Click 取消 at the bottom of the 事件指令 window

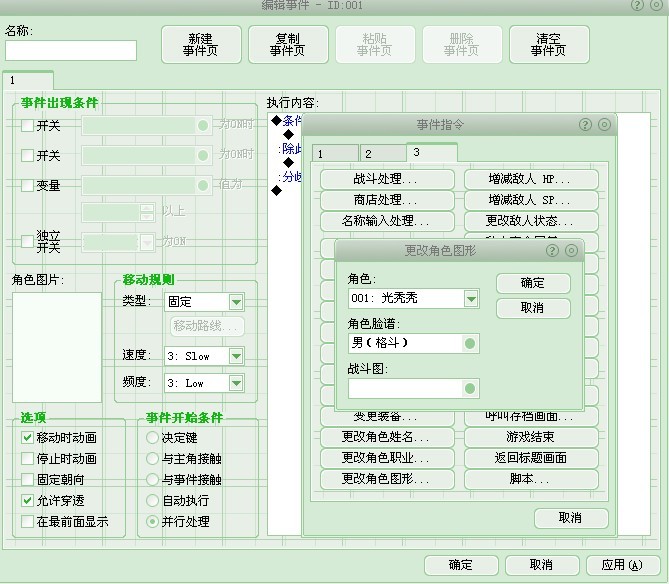[571, 518]
